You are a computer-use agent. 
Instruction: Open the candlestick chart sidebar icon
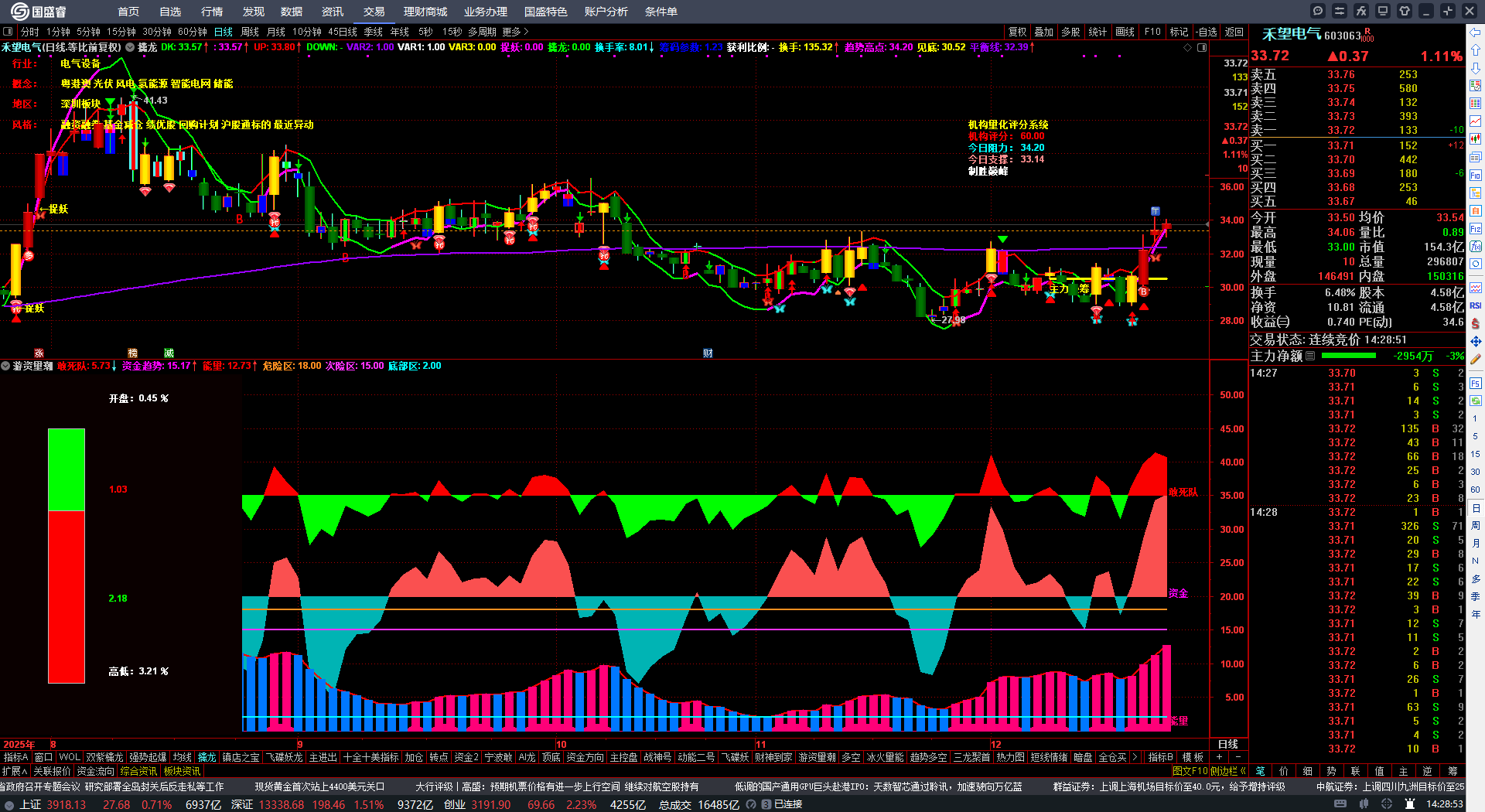pyautogui.click(x=1476, y=139)
